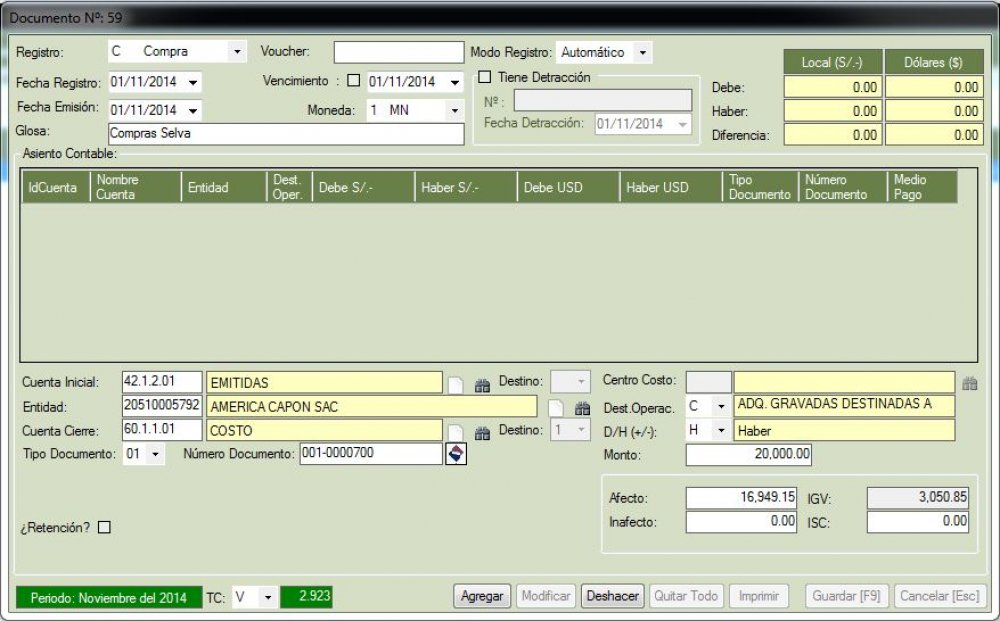
Task: Click the 'Periodo: Noviembre del 2014' status label
Action: pos(109,597)
